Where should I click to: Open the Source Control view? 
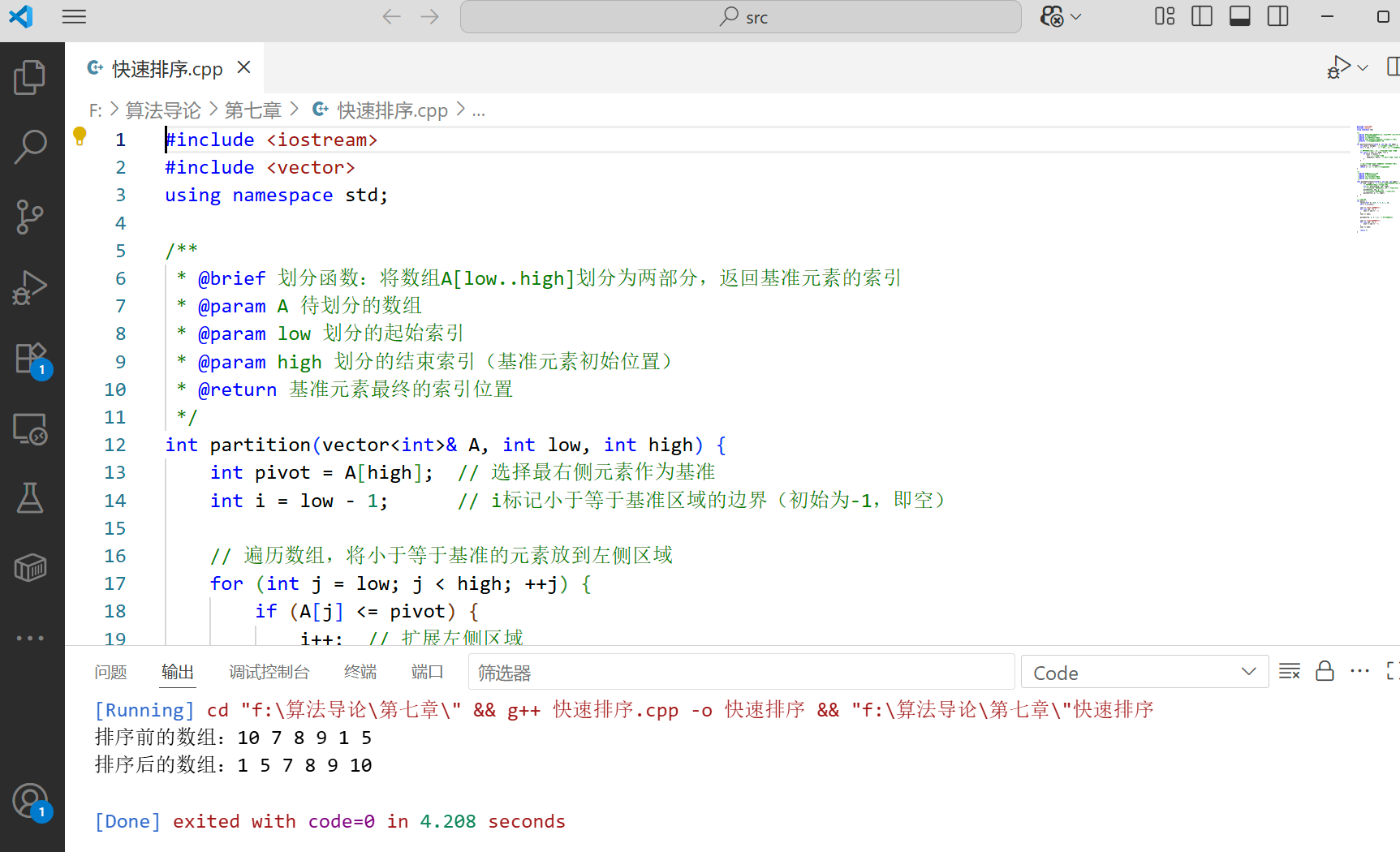(31, 217)
